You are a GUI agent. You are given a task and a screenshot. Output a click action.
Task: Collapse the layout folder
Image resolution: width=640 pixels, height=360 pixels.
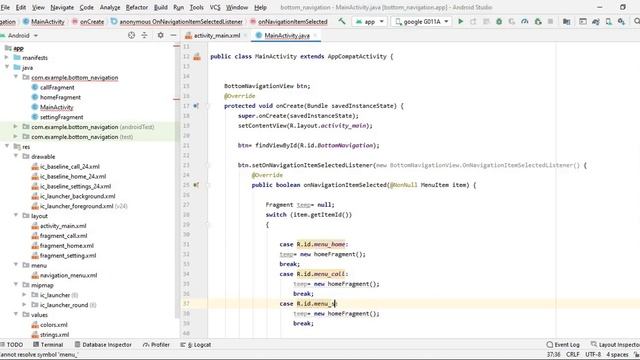tap(16, 216)
